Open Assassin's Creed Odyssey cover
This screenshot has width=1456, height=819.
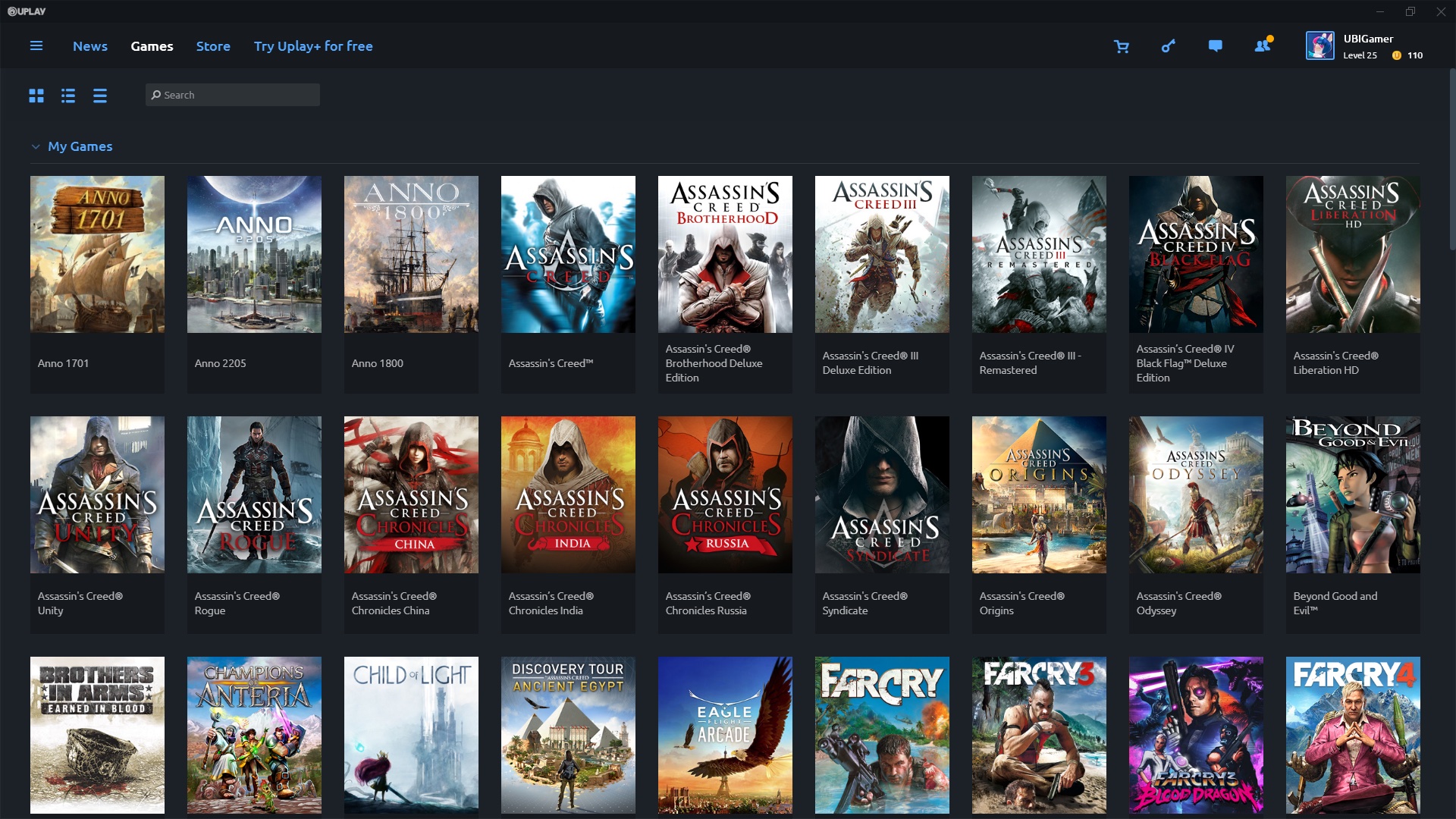click(1196, 494)
